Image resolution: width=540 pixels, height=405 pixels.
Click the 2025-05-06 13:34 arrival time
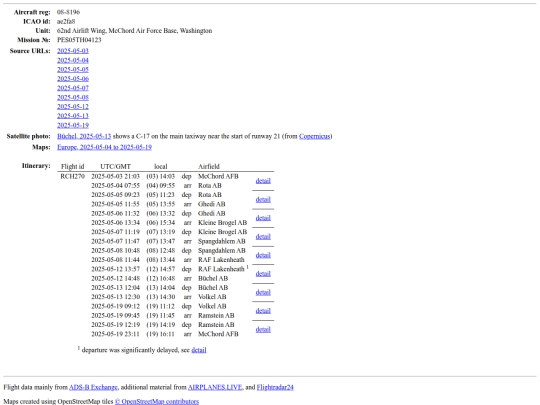(x=115, y=223)
